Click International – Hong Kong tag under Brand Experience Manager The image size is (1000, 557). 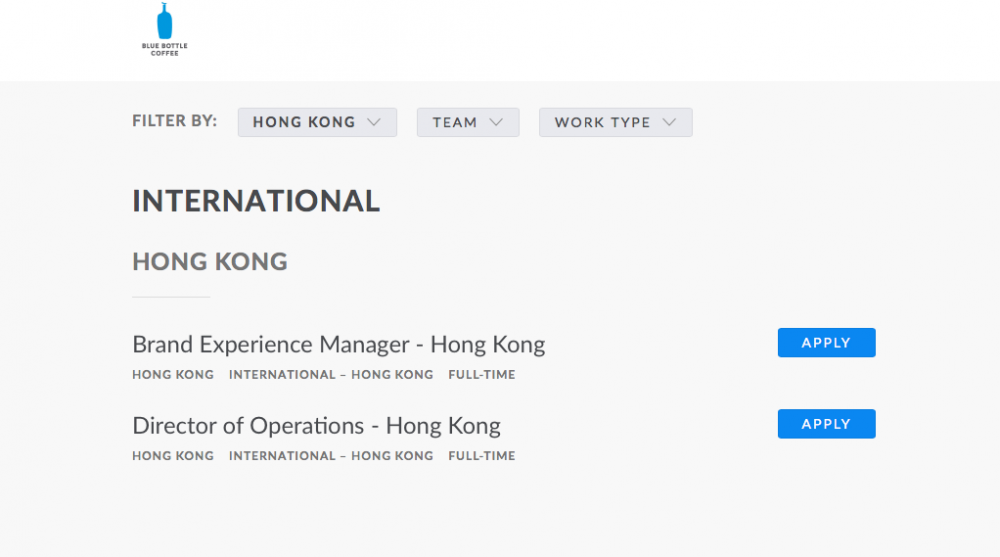[x=331, y=375]
